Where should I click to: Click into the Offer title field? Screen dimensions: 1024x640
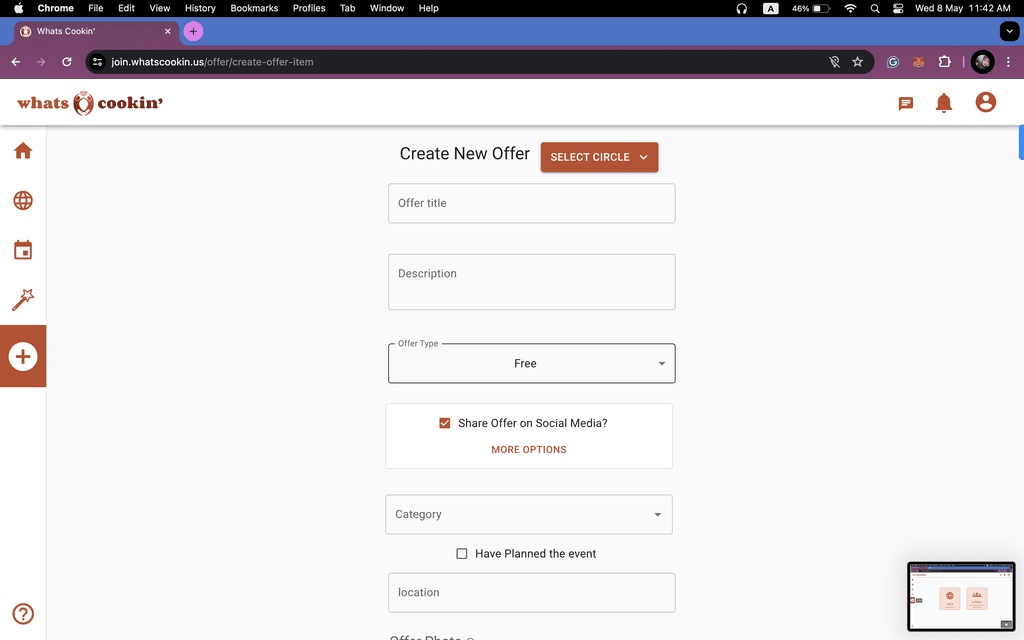(532, 203)
